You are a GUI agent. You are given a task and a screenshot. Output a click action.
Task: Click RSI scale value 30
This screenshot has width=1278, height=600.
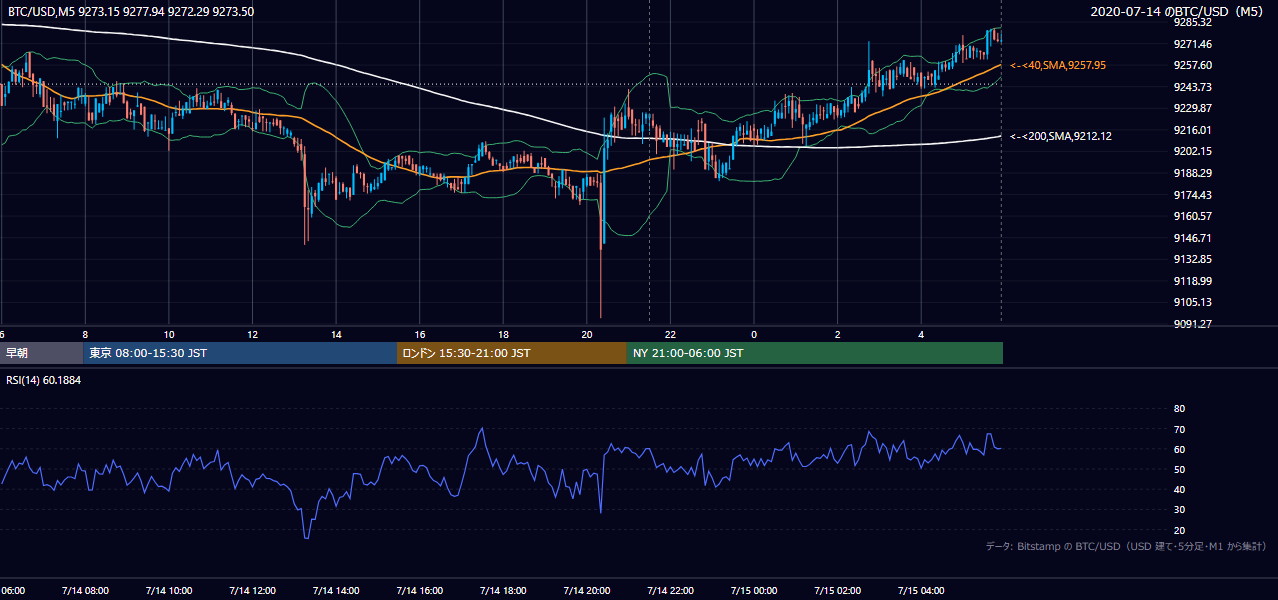click(1179, 510)
